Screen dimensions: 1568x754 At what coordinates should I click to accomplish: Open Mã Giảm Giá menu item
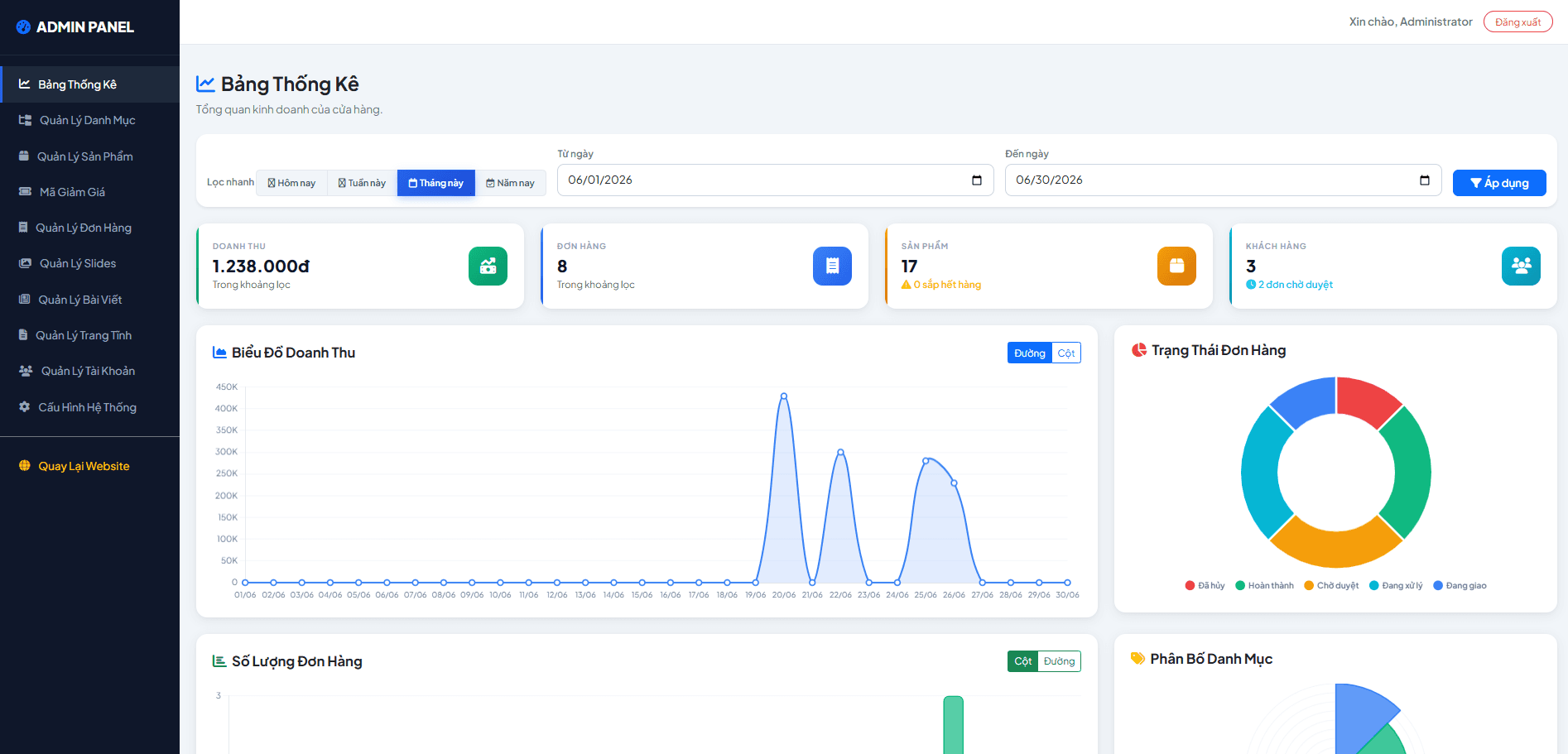[89, 192]
